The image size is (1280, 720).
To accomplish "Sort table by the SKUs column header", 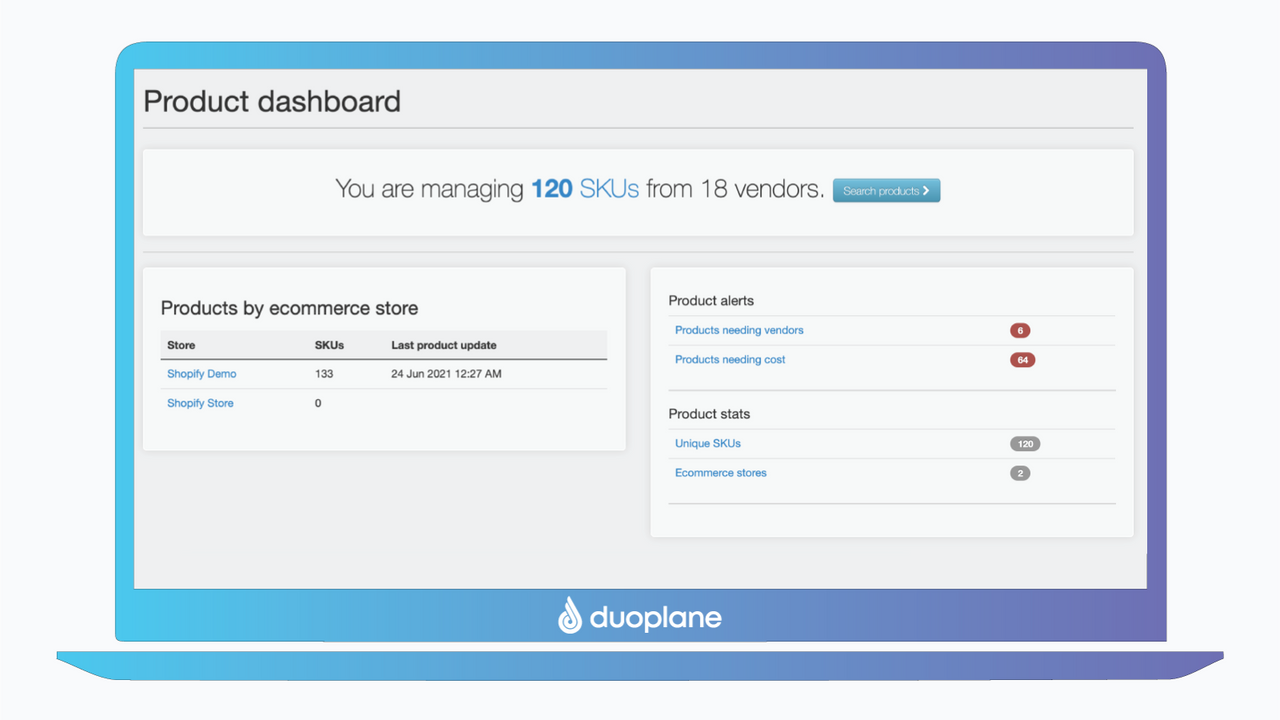I will (327, 345).
